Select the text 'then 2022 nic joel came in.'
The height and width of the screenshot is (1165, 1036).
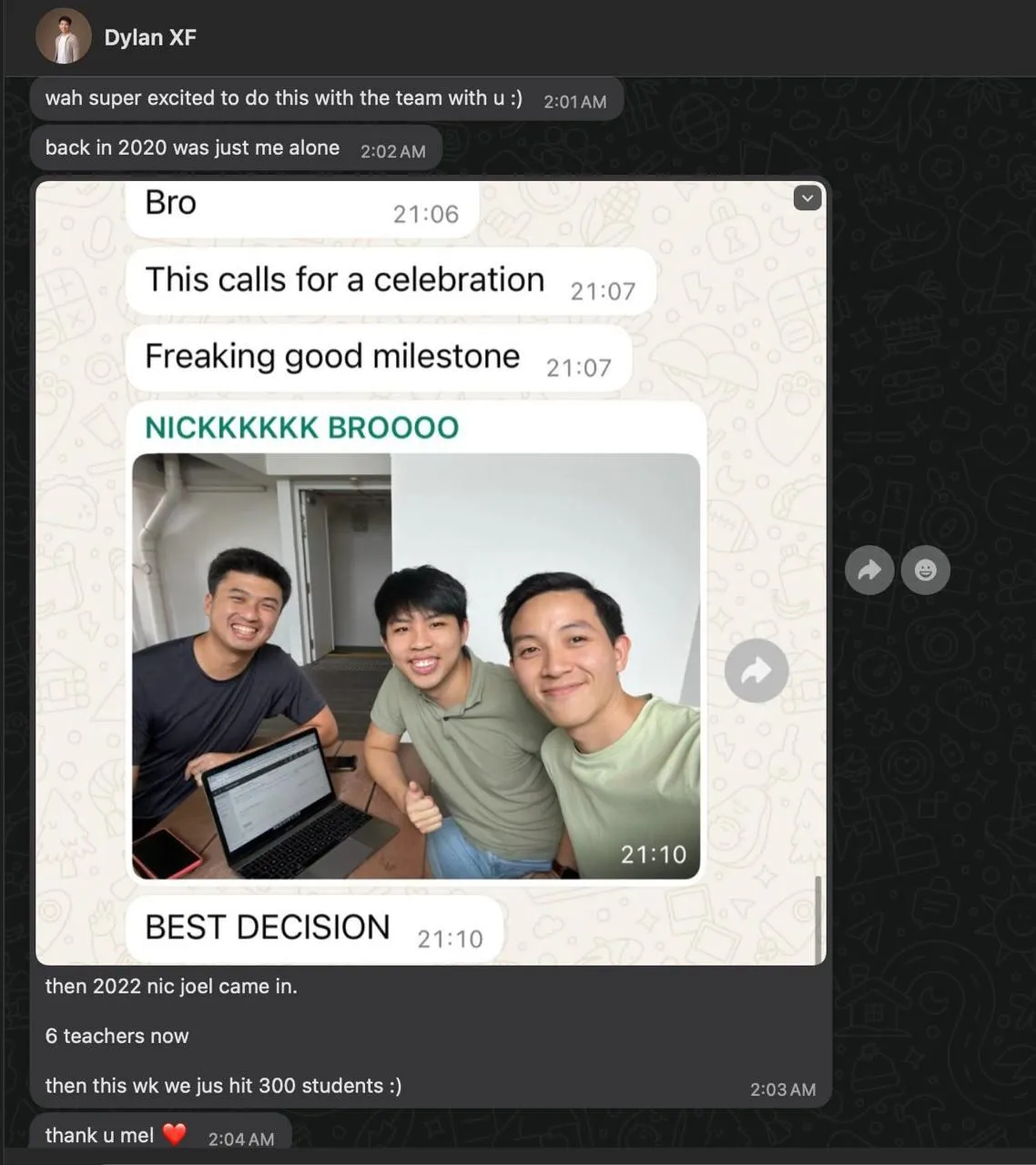(171, 987)
